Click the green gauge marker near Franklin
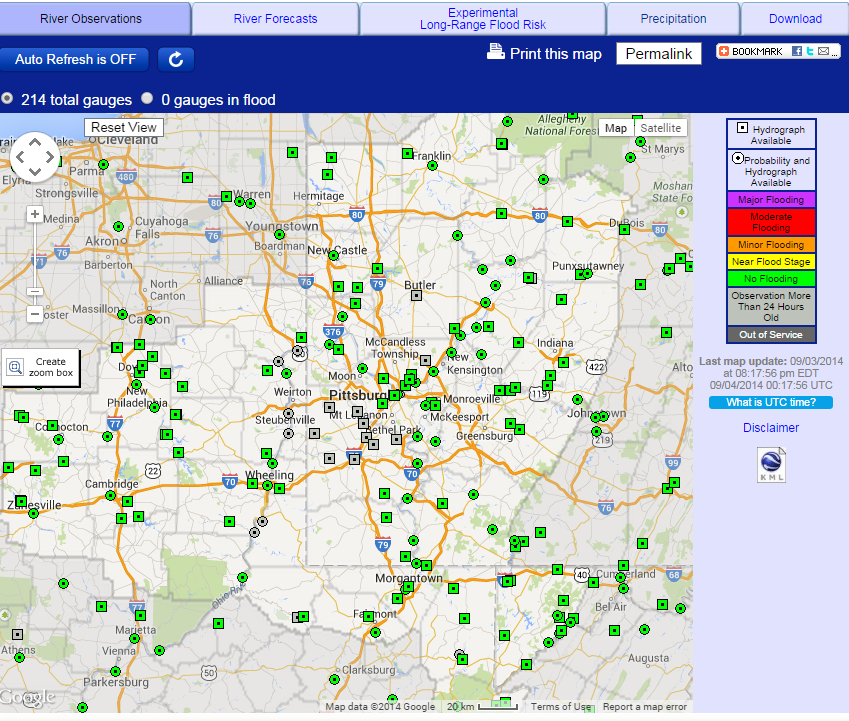Image resolution: width=849 pixels, height=721 pixels. click(407, 154)
